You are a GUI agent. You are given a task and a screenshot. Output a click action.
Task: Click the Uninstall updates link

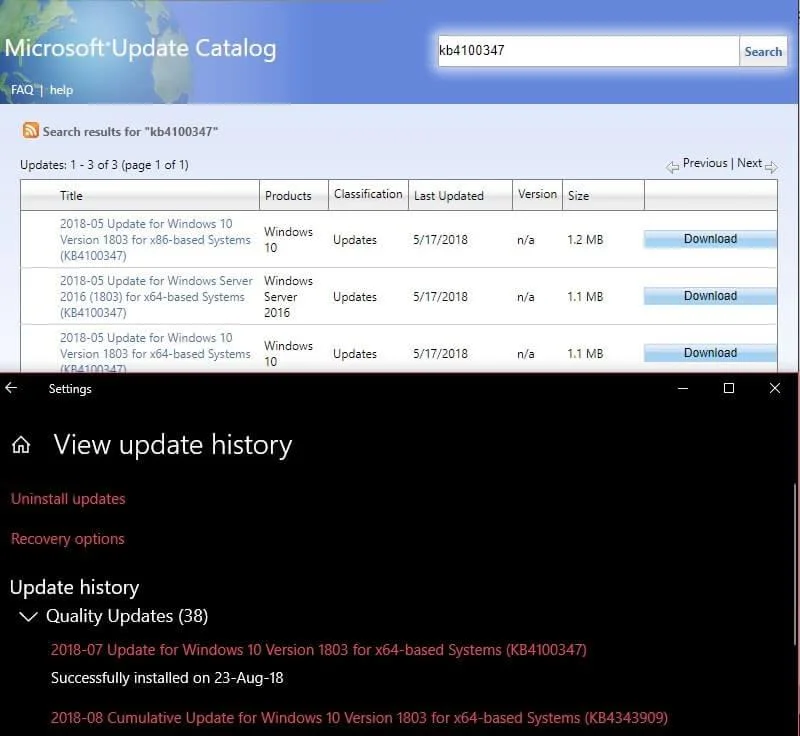(x=68, y=499)
